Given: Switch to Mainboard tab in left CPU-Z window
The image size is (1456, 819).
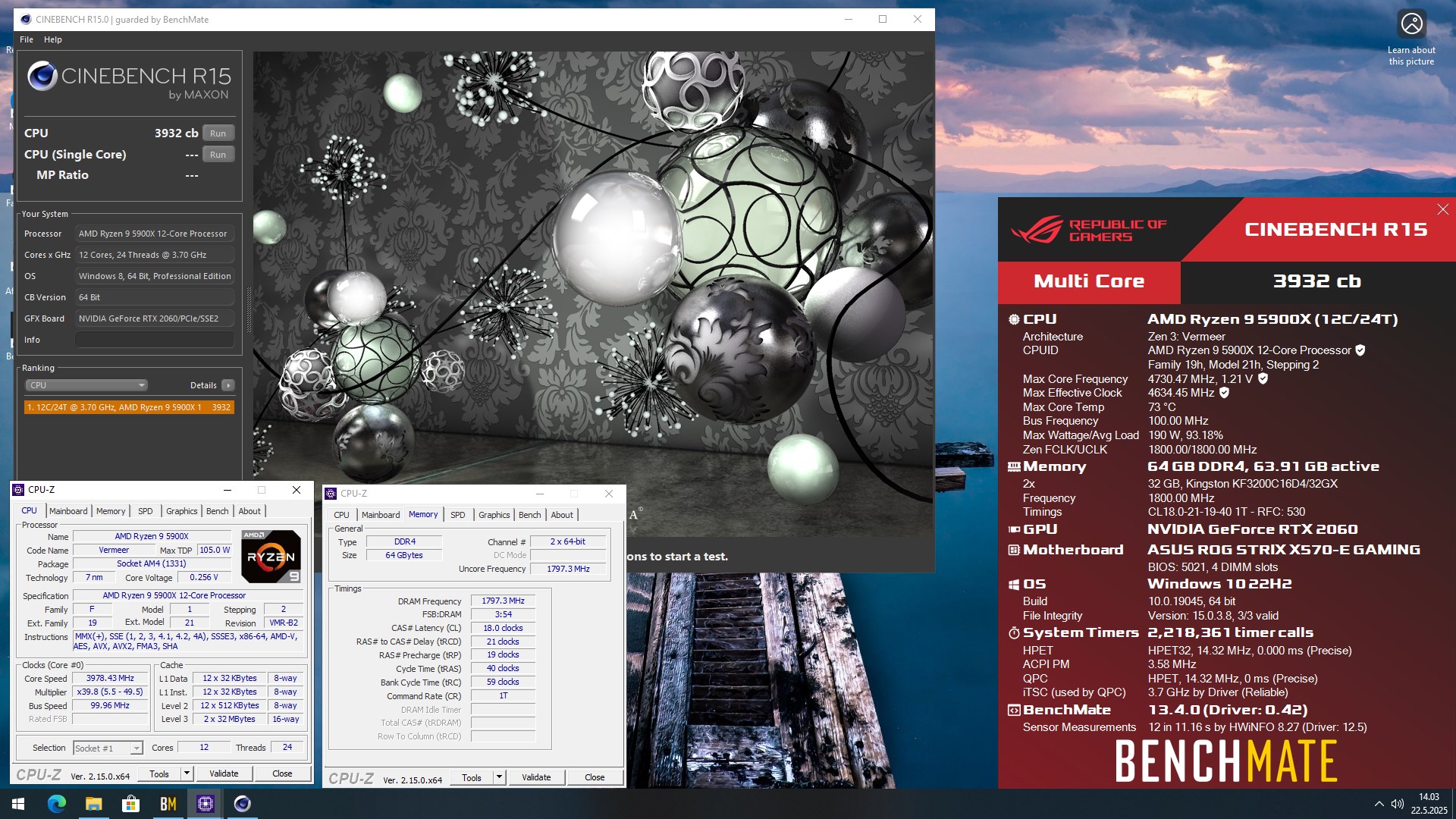Looking at the screenshot, I should pyautogui.click(x=68, y=511).
